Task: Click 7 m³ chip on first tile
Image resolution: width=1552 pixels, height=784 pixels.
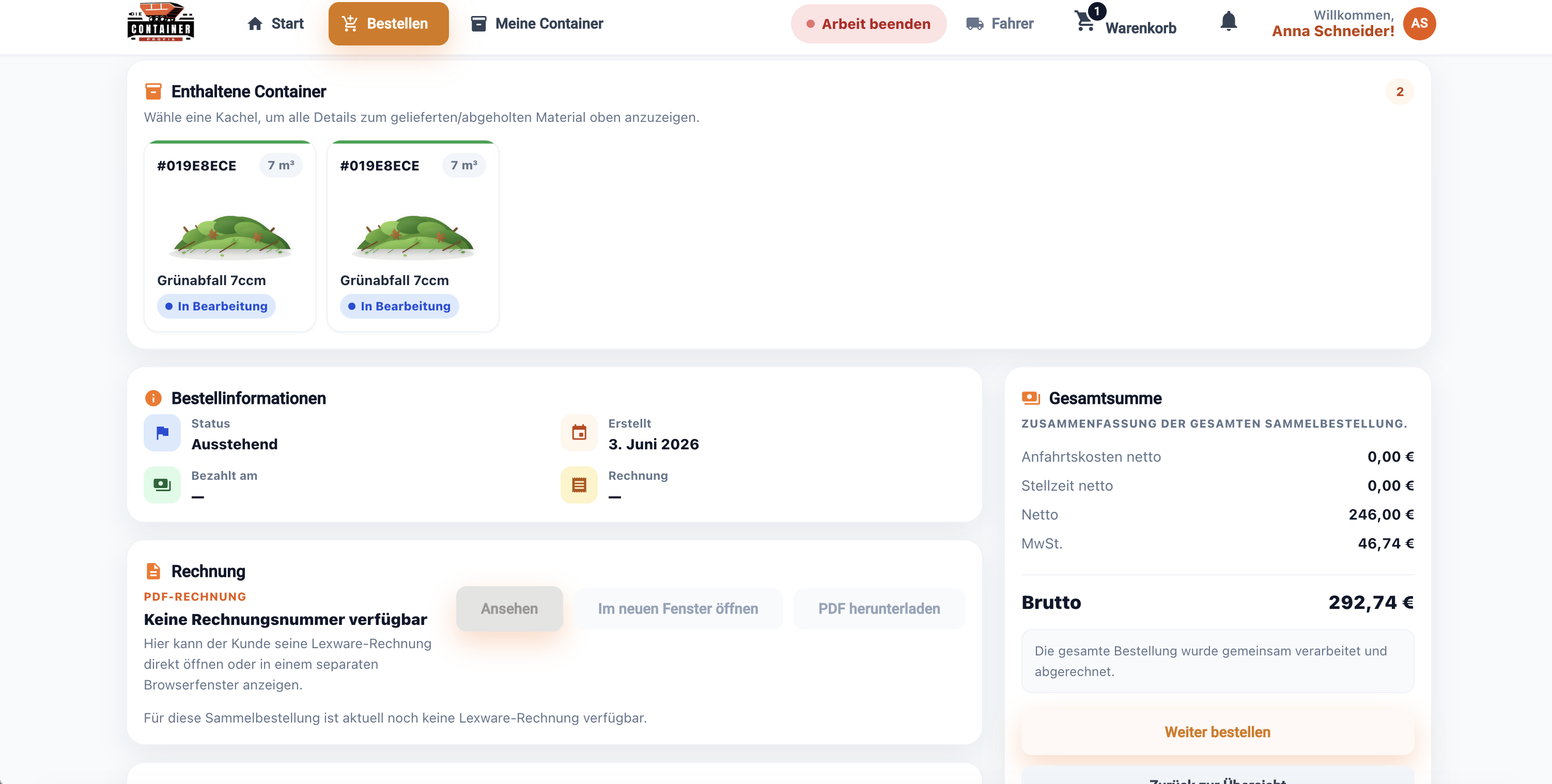Action: (281, 165)
